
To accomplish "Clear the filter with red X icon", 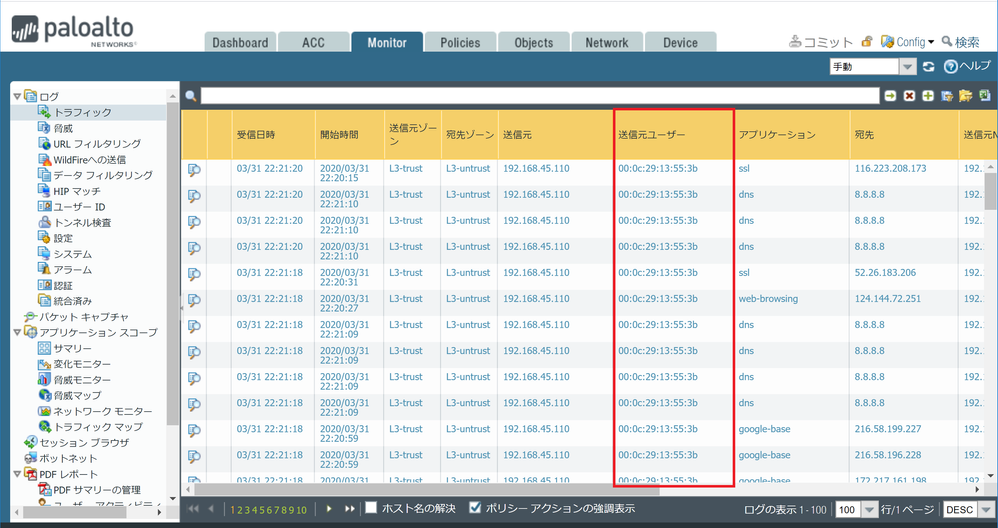I will click(909, 96).
